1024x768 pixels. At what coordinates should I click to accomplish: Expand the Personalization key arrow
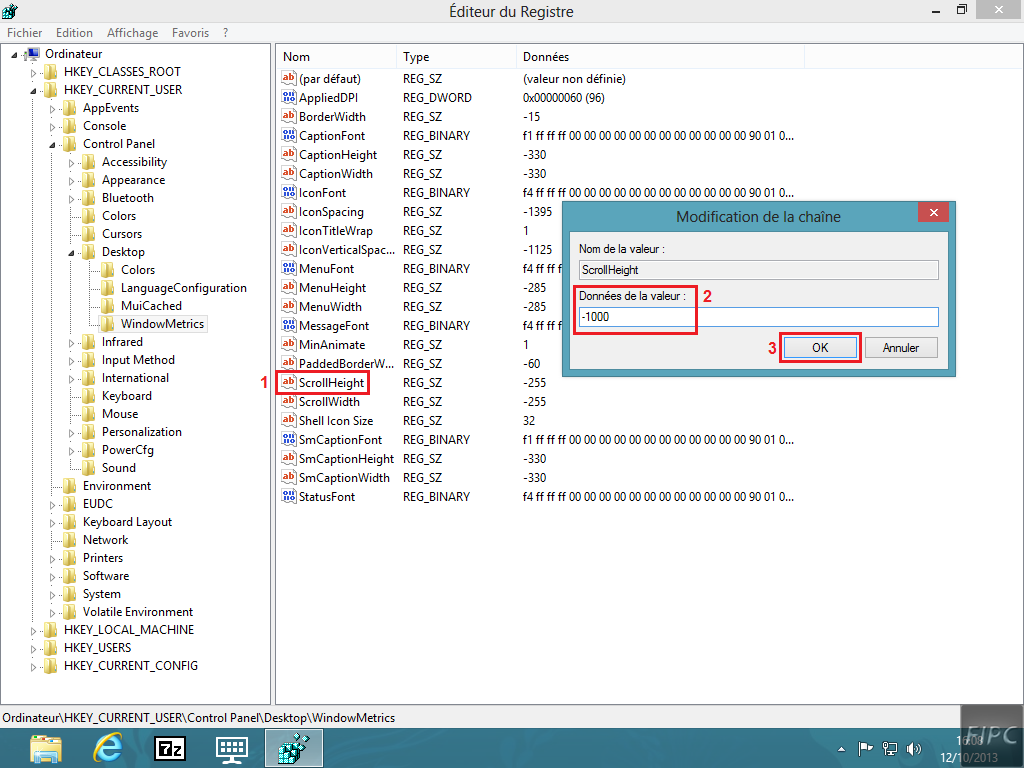72,433
